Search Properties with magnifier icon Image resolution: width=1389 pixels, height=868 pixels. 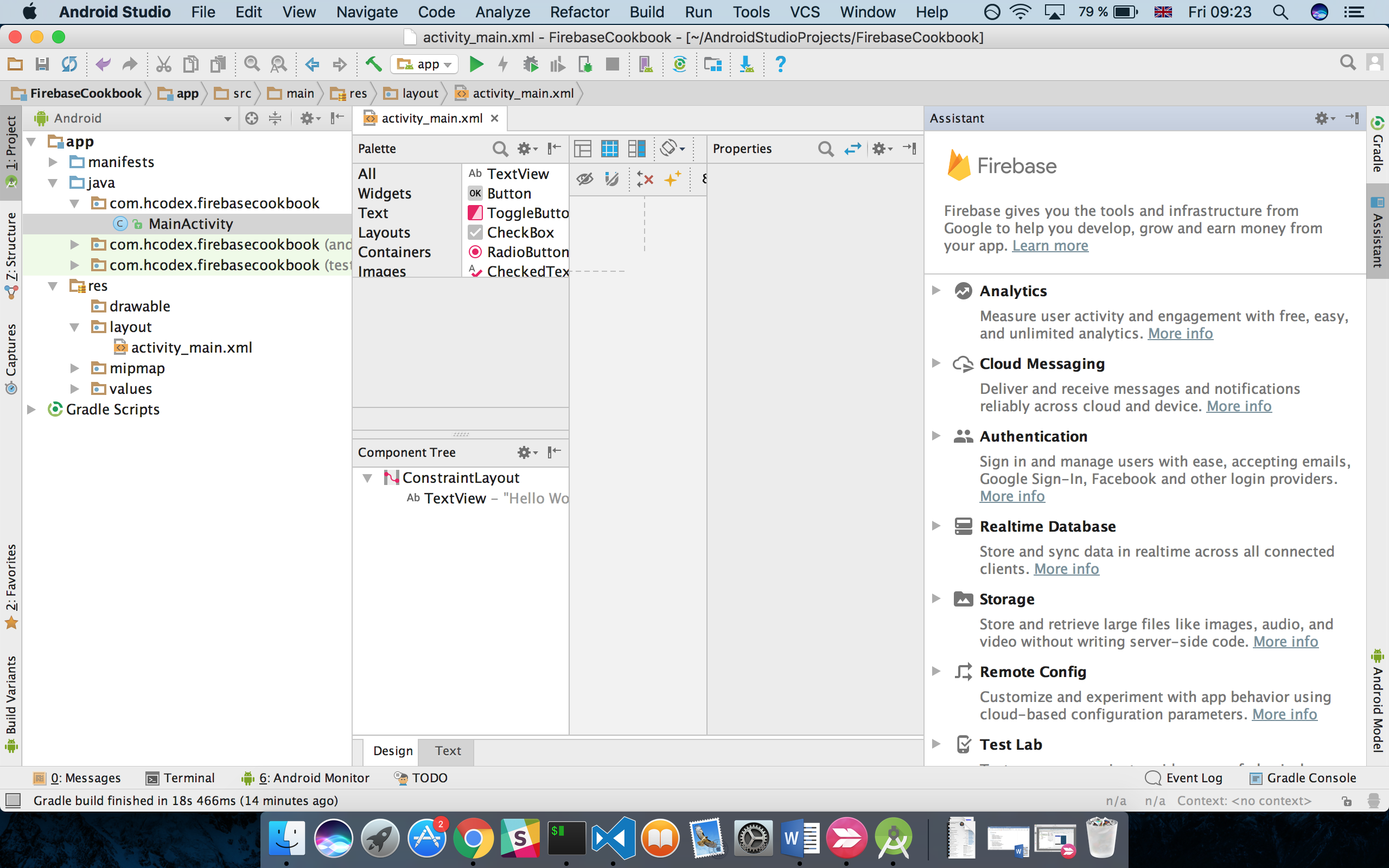coord(825,149)
